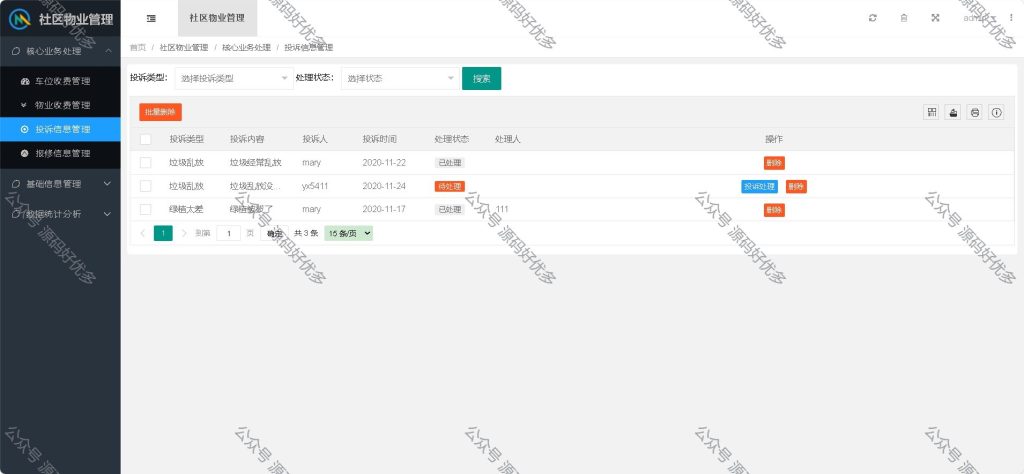Open 物业收费管理 in sidebar

[60, 105]
